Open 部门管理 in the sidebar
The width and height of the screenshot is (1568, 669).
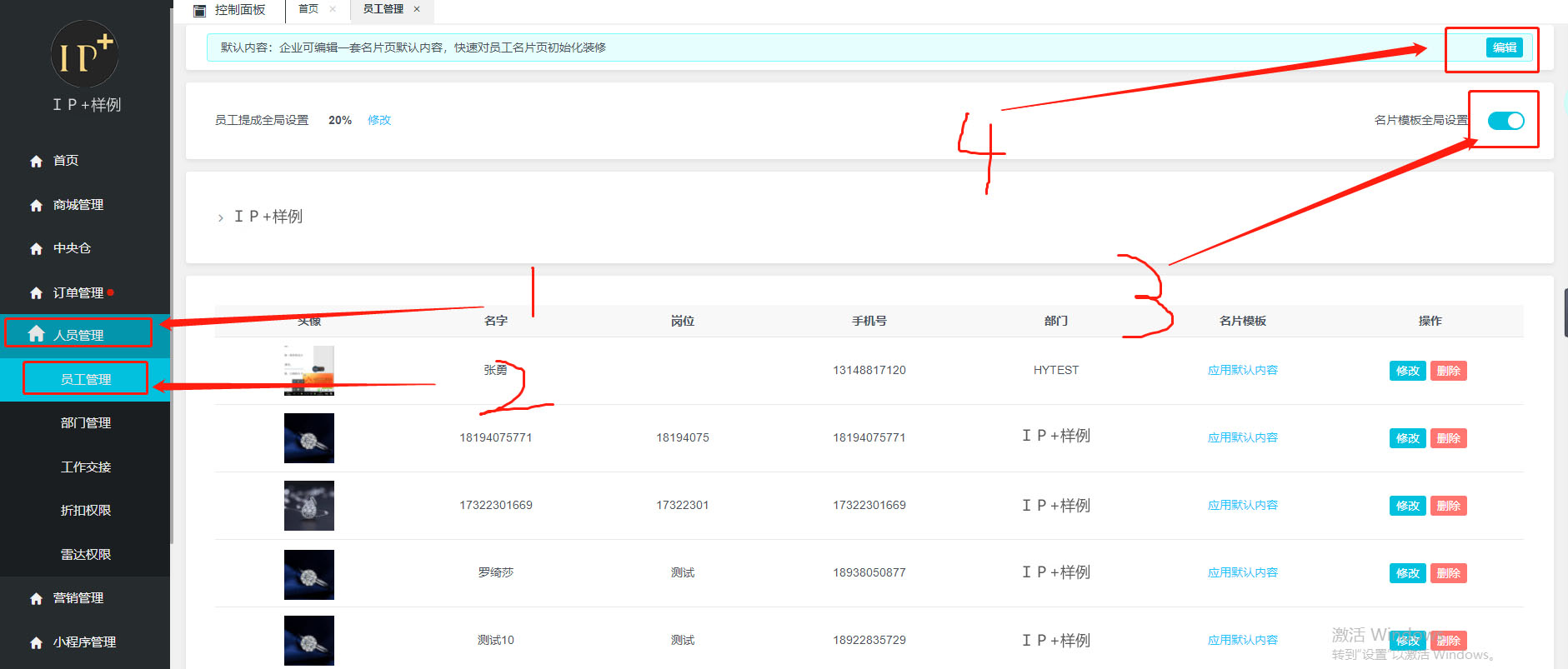point(86,423)
